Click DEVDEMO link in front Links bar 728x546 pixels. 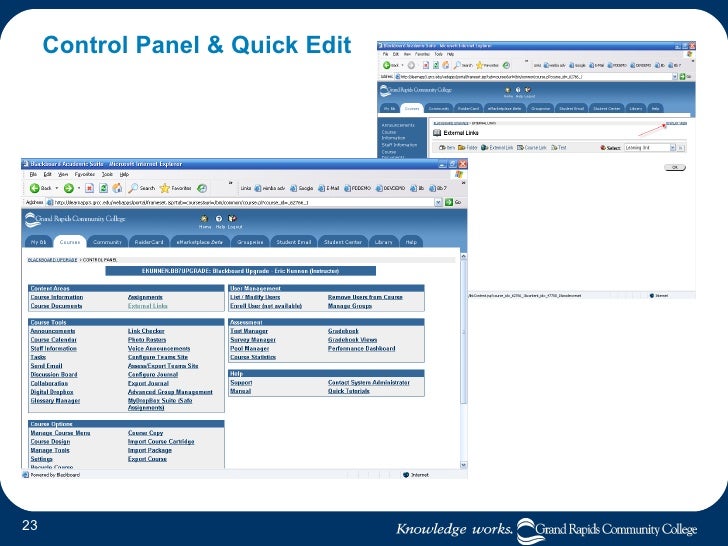[390, 188]
